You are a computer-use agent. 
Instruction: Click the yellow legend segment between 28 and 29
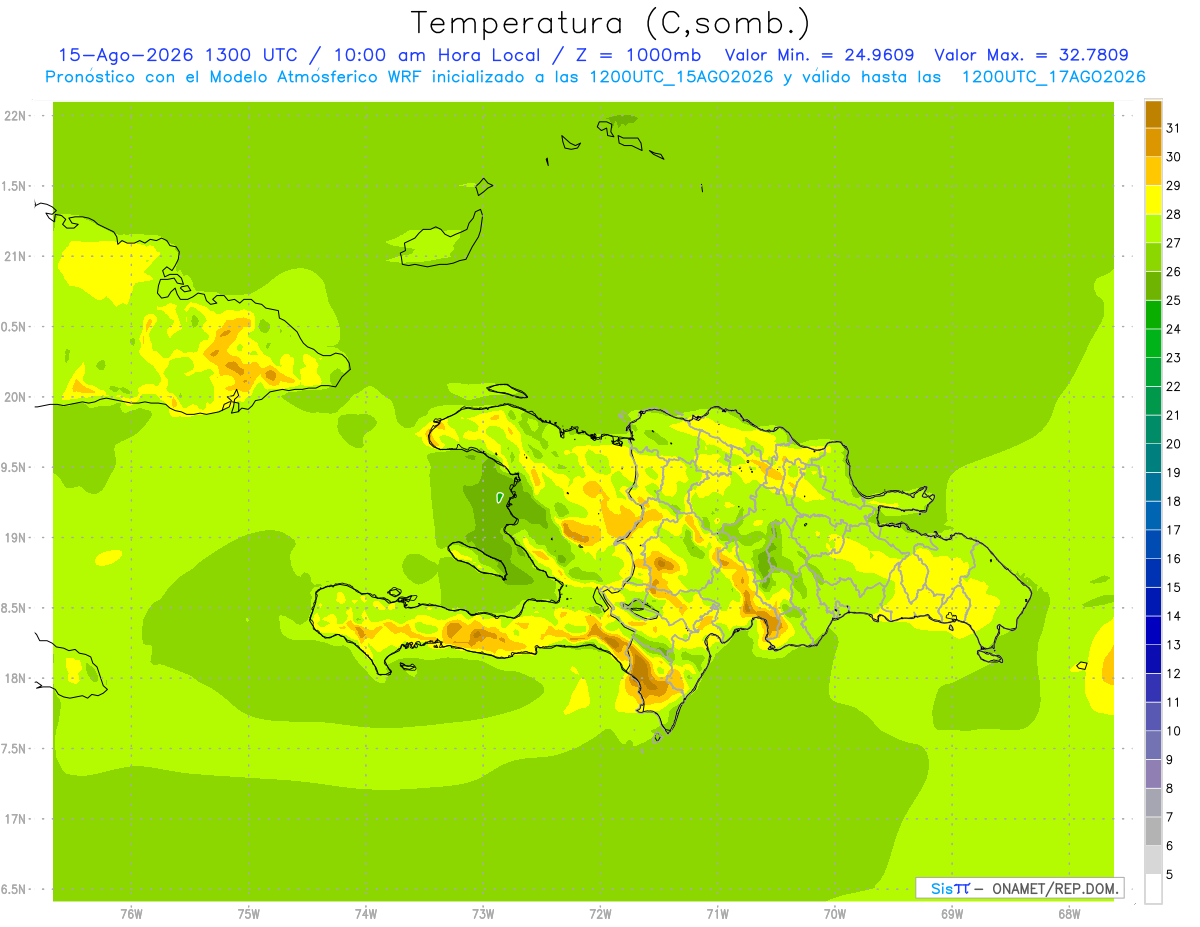coord(1153,200)
